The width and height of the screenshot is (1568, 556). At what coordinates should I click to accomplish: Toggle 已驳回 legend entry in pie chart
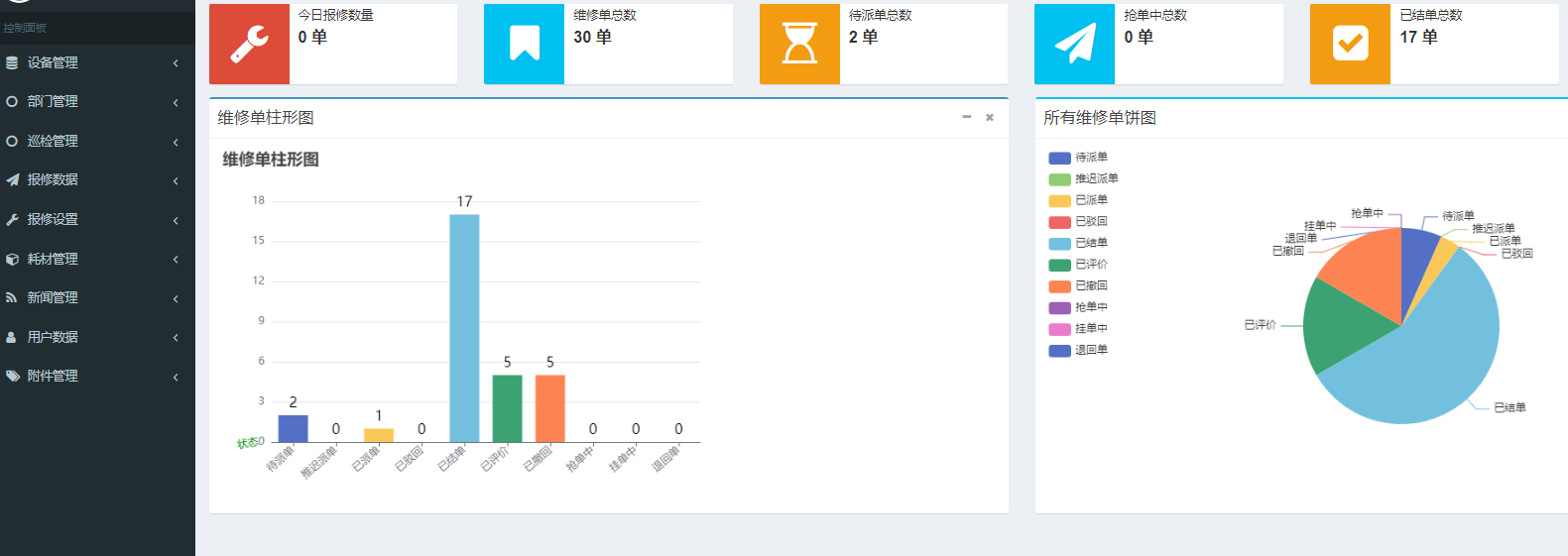coord(1078,222)
